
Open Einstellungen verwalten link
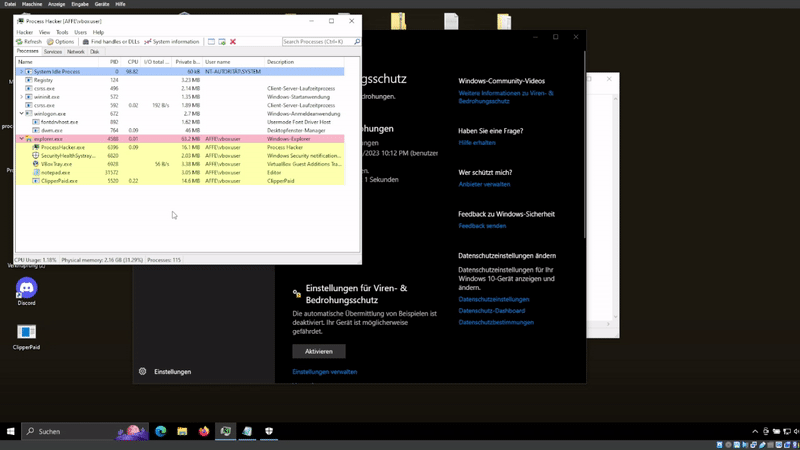(x=324, y=372)
